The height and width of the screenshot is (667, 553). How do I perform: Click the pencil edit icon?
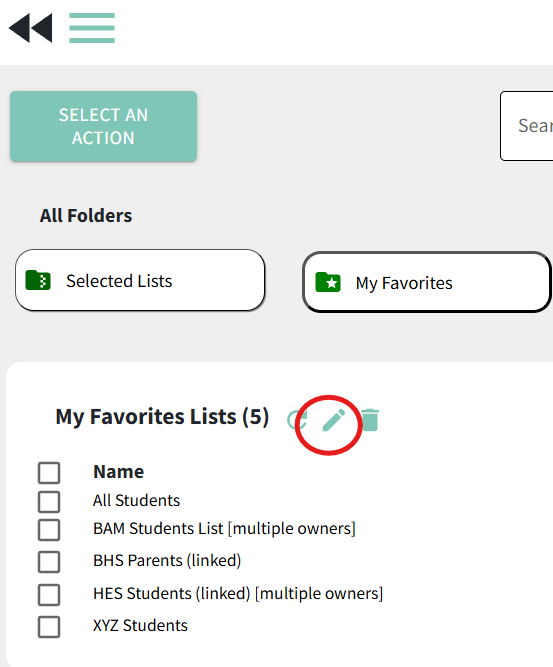334,420
